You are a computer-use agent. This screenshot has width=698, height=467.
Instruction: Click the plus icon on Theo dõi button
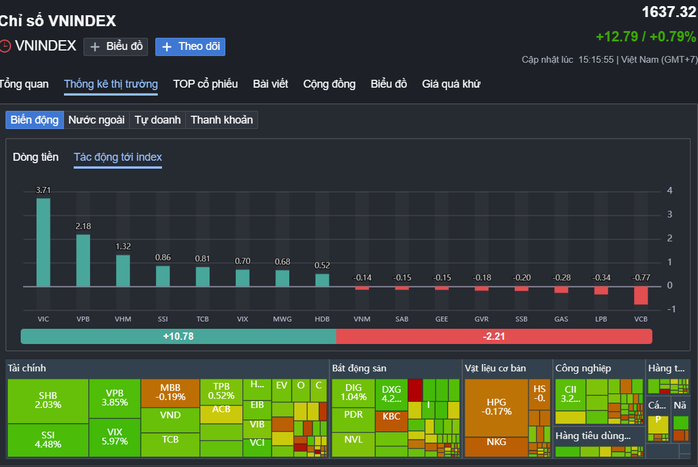[166, 46]
